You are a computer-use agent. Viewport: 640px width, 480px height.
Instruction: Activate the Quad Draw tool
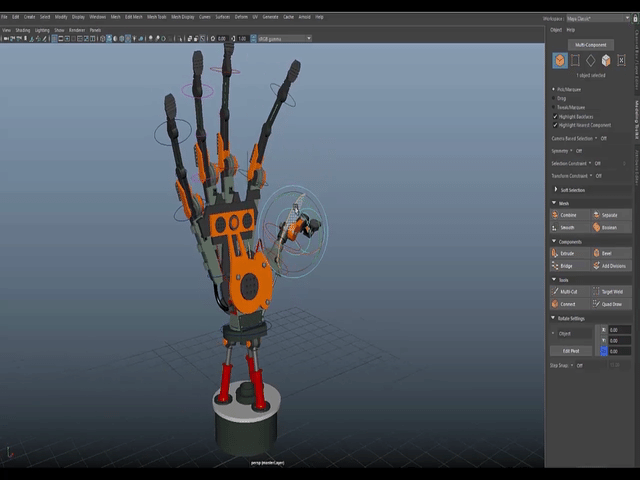pos(609,304)
